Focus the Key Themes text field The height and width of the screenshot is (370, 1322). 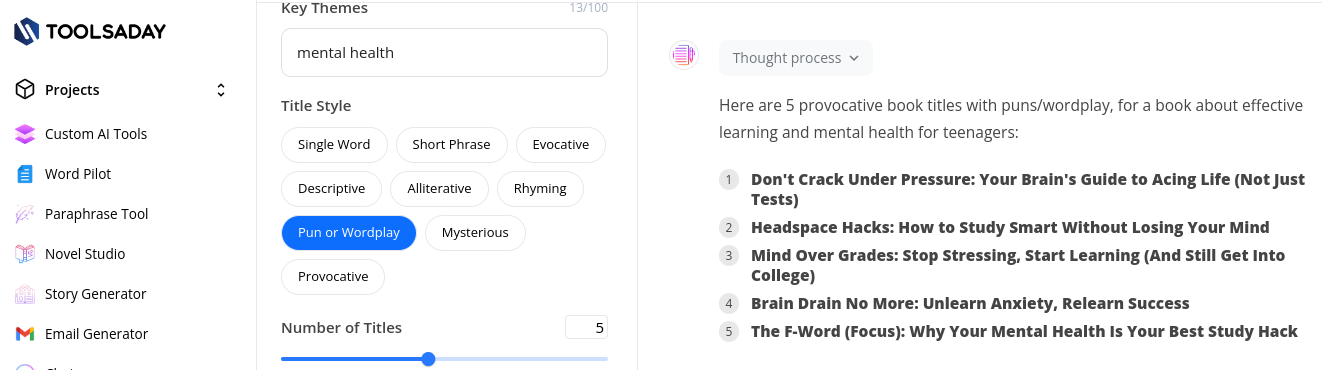444,53
